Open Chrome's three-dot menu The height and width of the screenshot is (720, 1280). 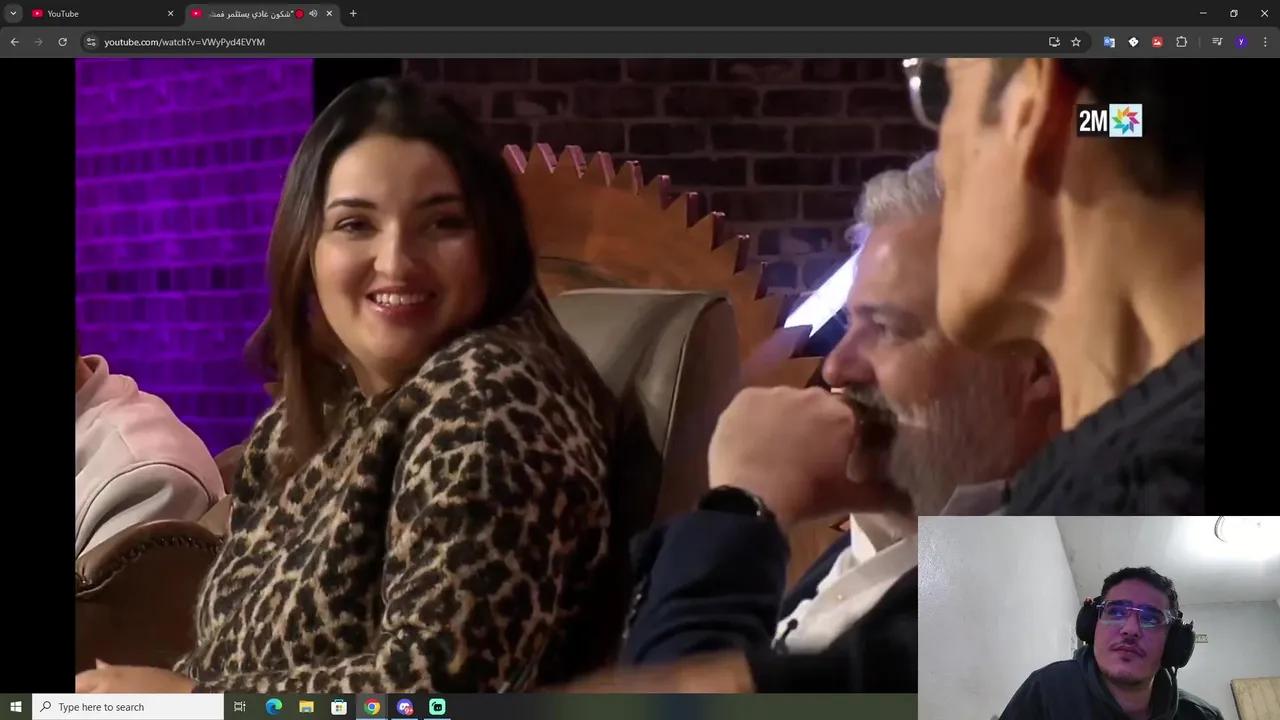click(x=1265, y=42)
